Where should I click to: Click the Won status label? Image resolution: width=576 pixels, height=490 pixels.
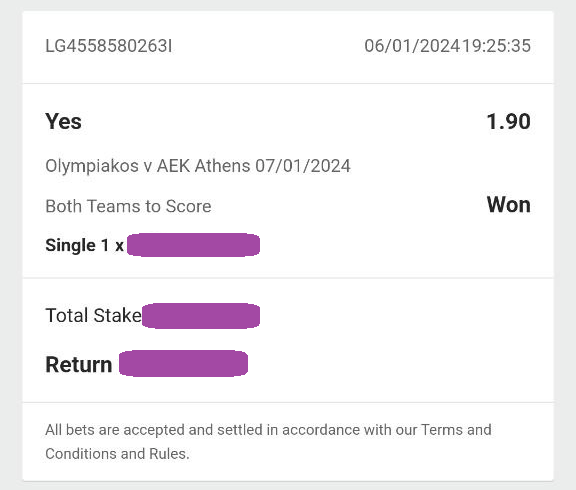click(508, 205)
